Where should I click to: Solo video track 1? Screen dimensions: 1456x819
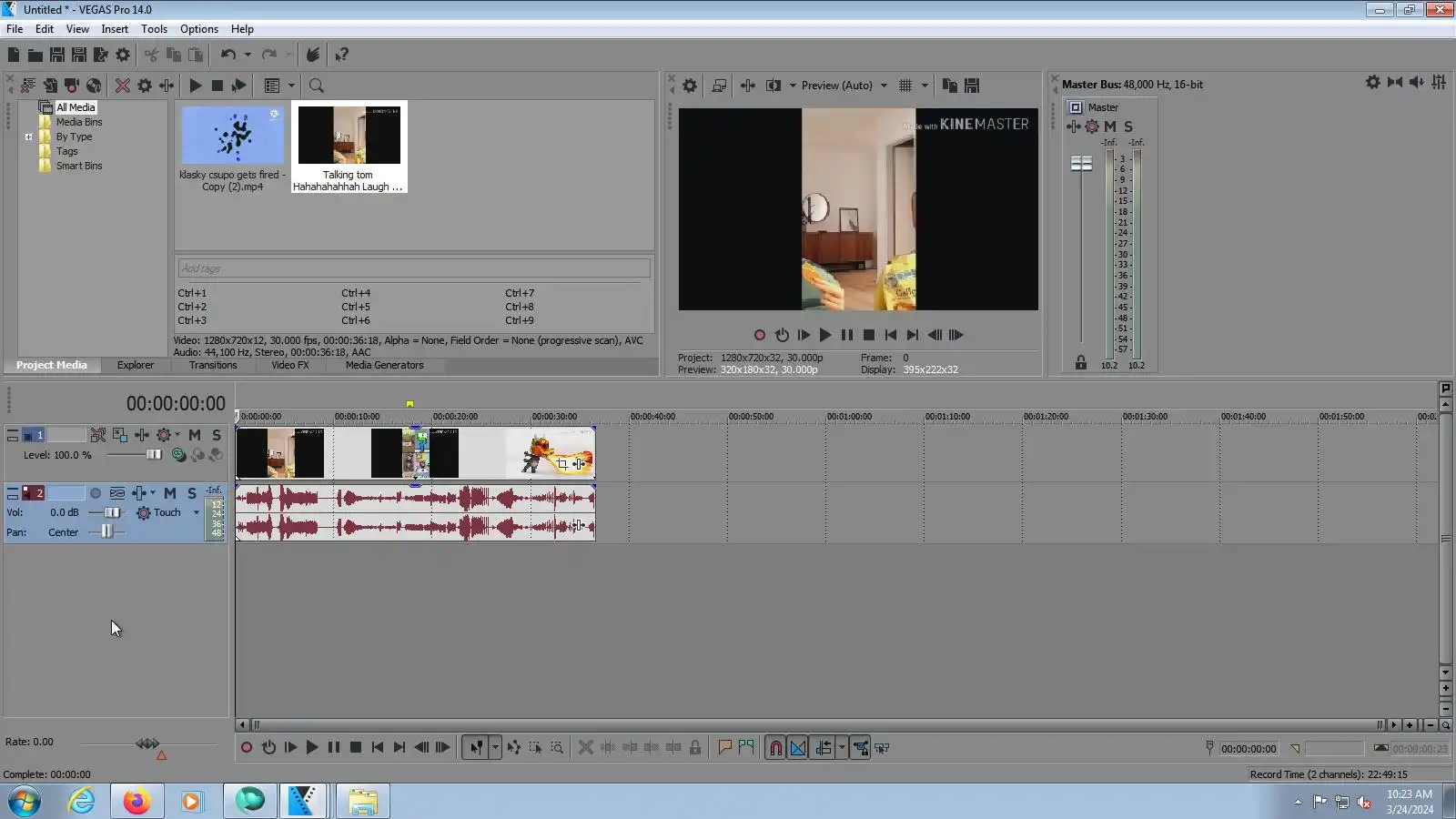[217, 435]
